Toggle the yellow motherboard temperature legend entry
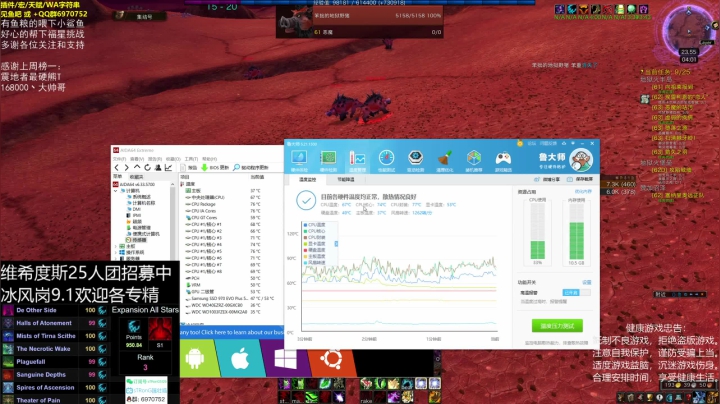This screenshot has width=720, height=404. tap(314, 256)
